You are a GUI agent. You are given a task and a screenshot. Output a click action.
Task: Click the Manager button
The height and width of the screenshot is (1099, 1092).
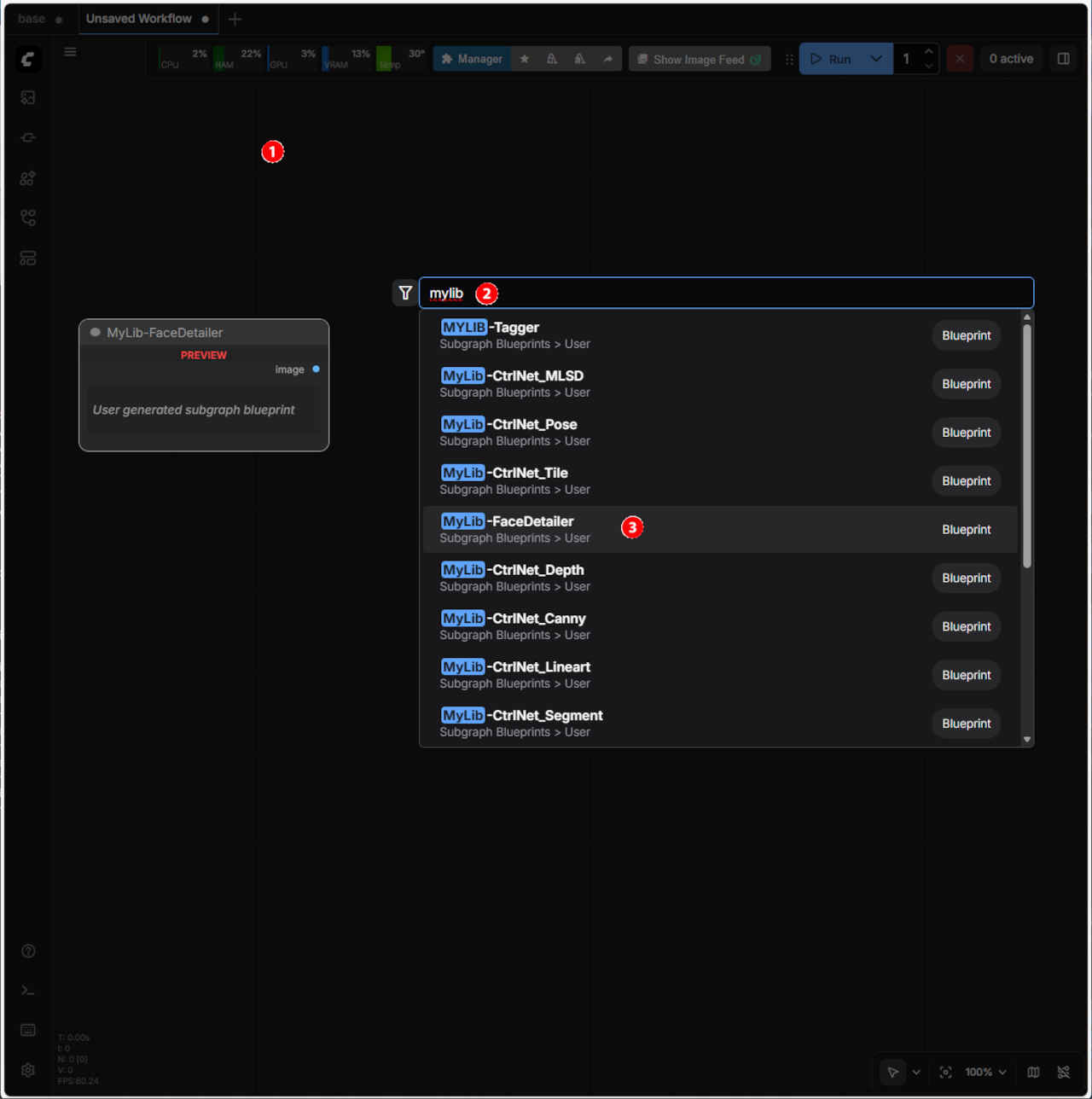[472, 59]
